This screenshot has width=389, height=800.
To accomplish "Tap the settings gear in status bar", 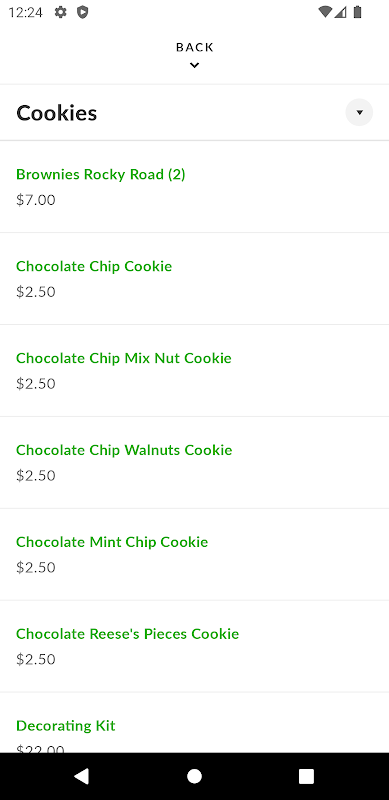I will pyautogui.click(x=61, y=12).
